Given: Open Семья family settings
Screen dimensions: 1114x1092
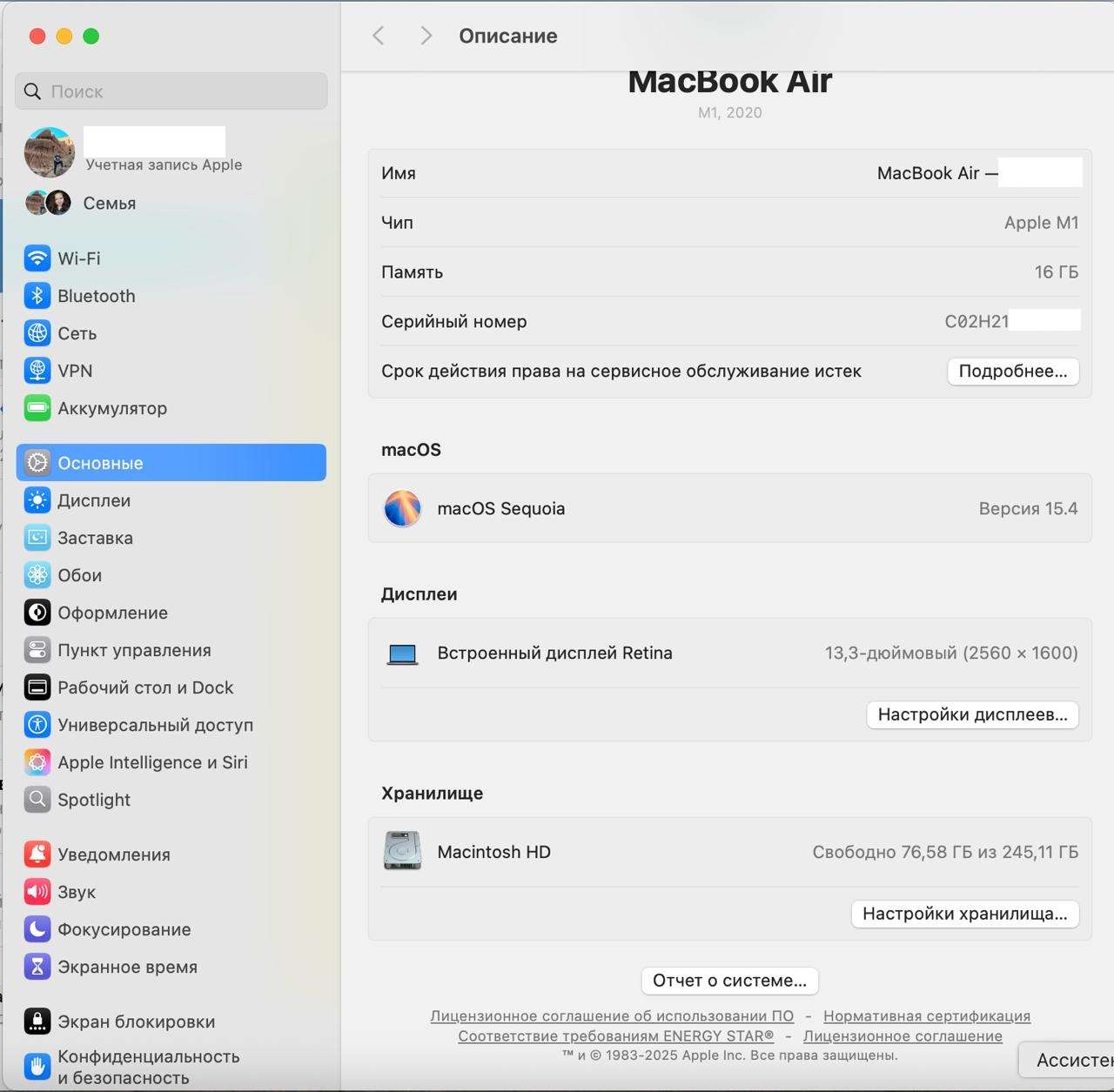Looking at the screenshot, I should [x=109, y=203].
